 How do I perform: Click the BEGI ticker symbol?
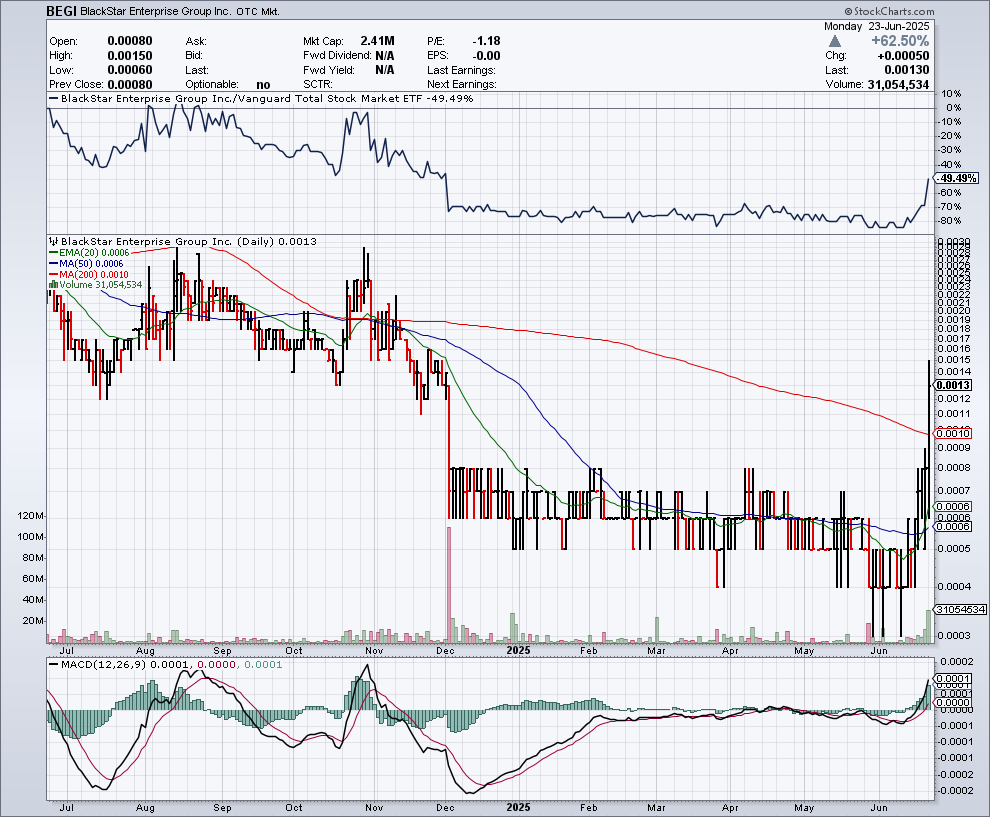pos(62,11)
